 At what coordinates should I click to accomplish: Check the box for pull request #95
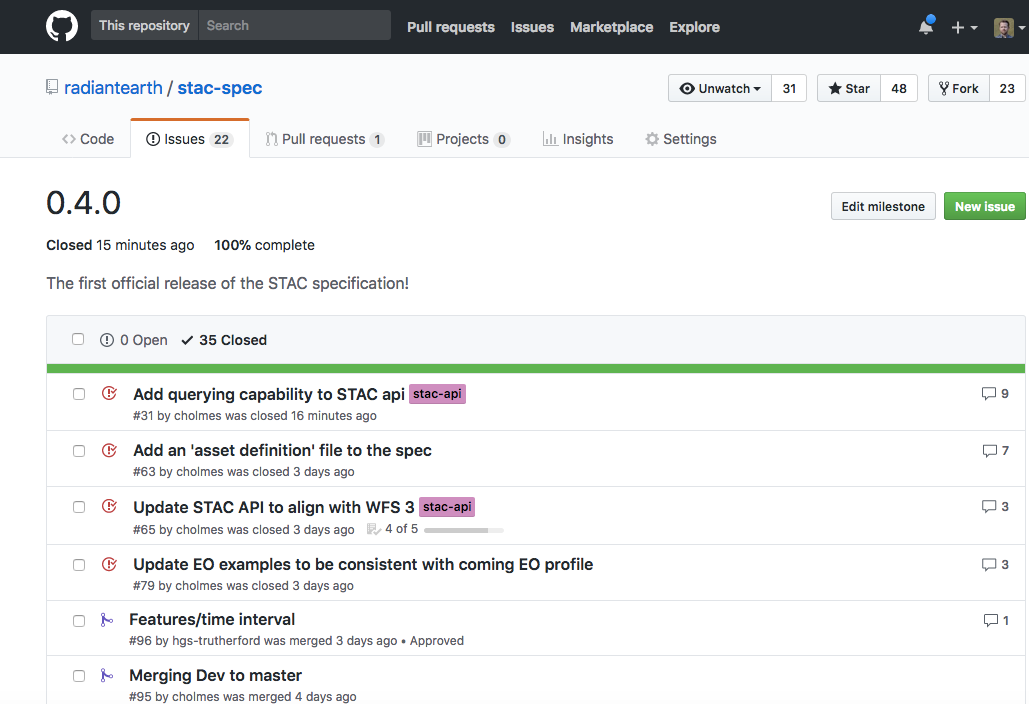[x=79, y=676]
